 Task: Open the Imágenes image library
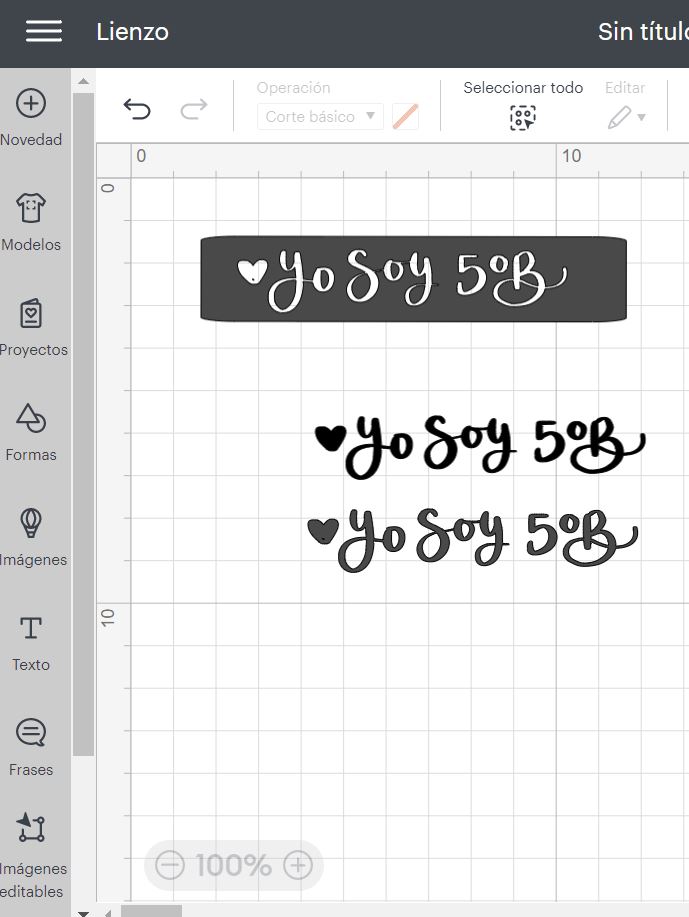(x=33, y=537)
